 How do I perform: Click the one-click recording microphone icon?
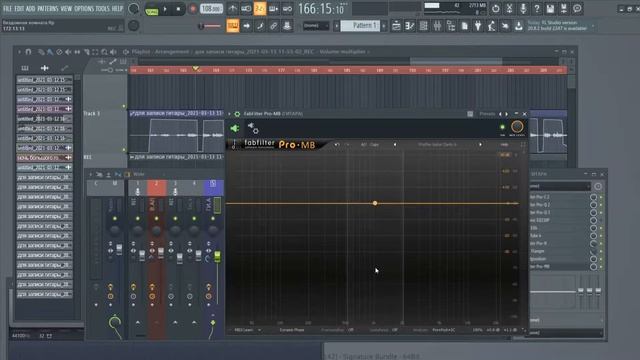(x=523, y=9)
